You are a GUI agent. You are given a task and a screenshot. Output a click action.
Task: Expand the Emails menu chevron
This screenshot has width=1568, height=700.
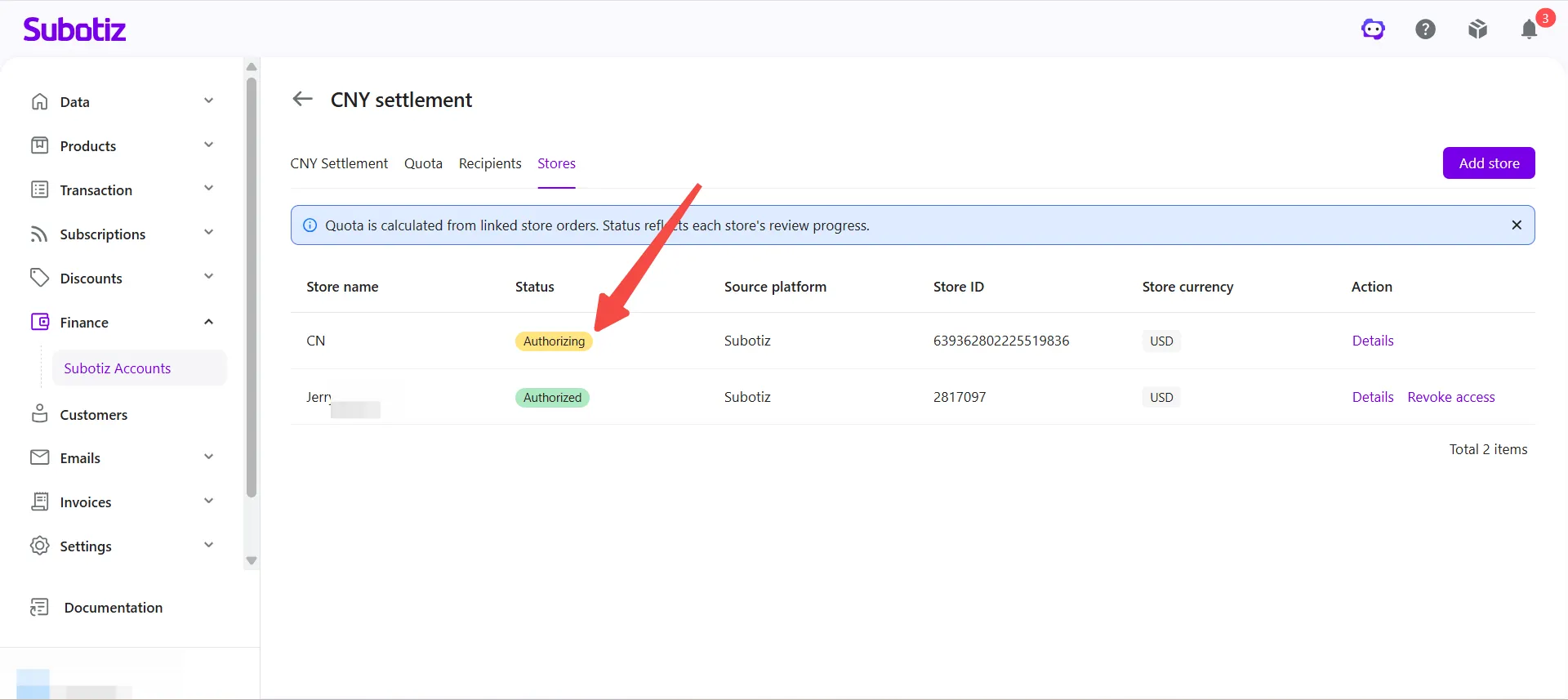[x=208, y=457]
